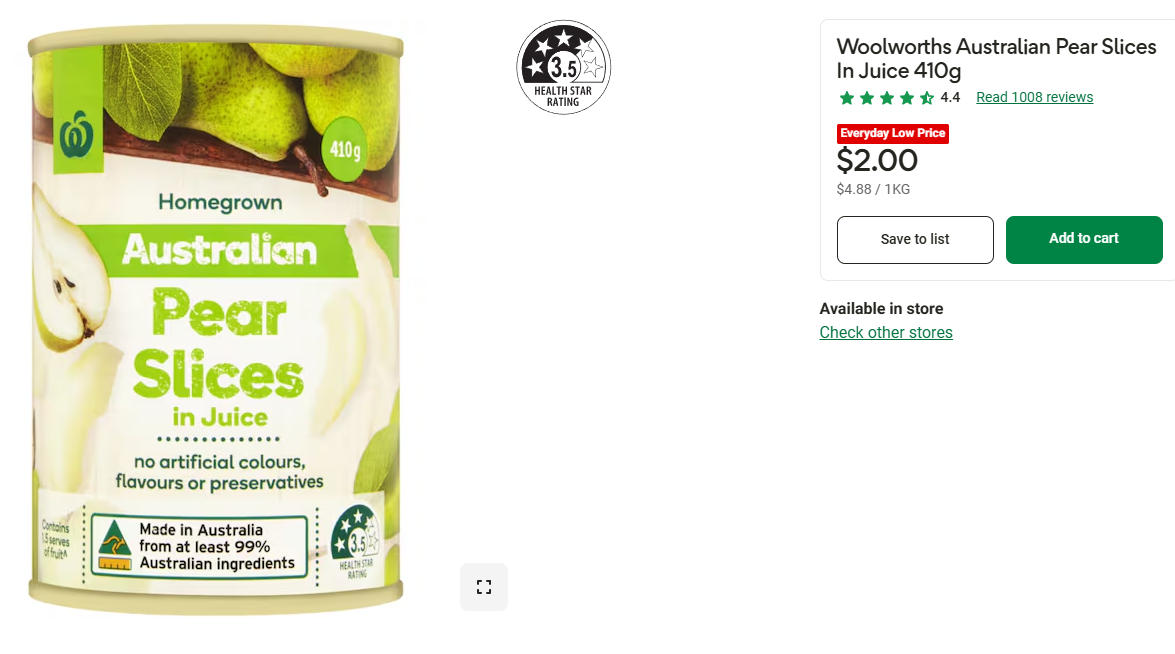Screen dimensions: 1175x654
Task: Click the Made in Australia kangaroo logo
Action: [115, 545]
